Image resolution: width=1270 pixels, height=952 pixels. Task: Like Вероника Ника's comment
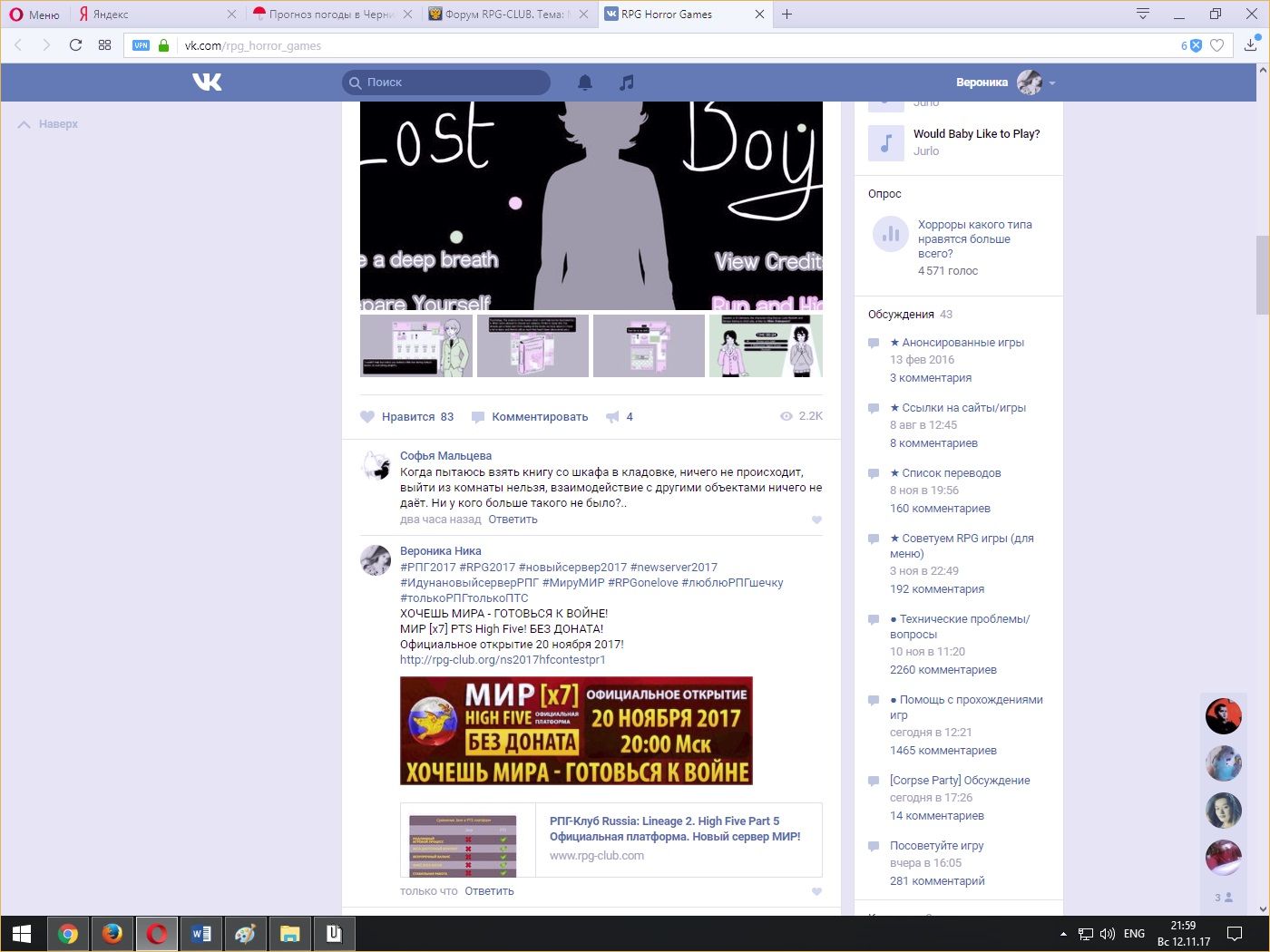[816, 891]
